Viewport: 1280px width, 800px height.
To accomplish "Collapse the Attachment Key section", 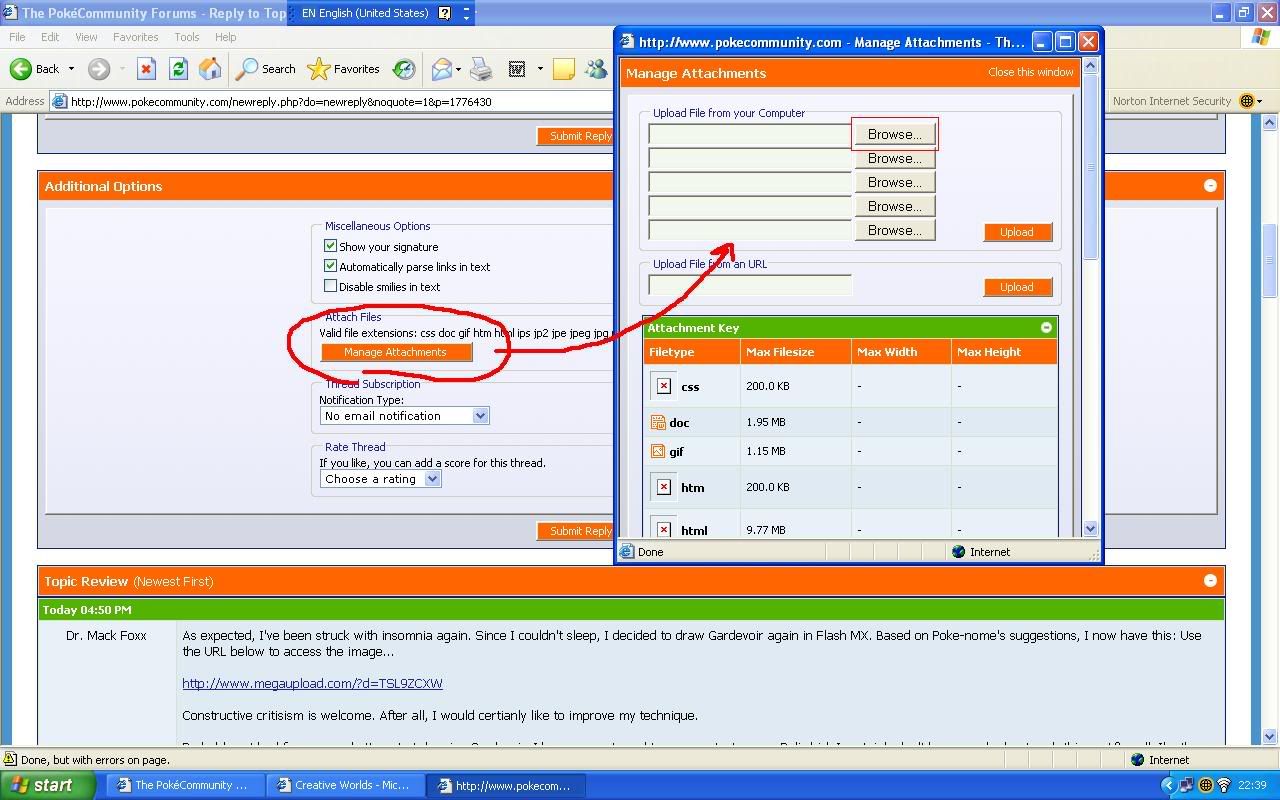I will click(1046, 327).
